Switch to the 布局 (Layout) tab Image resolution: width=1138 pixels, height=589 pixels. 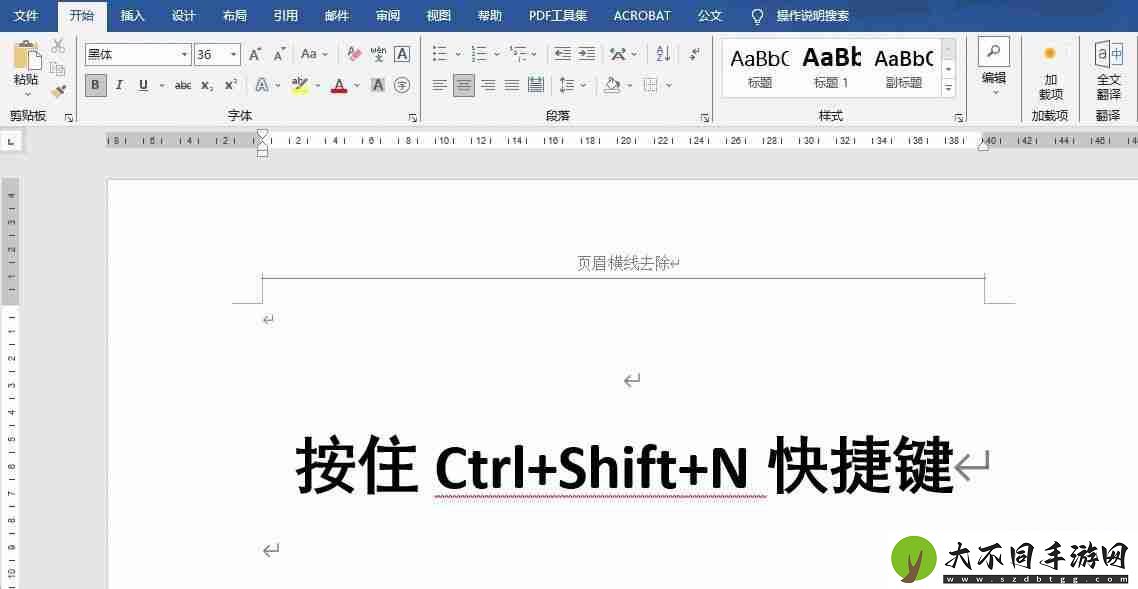pos(234,16)
